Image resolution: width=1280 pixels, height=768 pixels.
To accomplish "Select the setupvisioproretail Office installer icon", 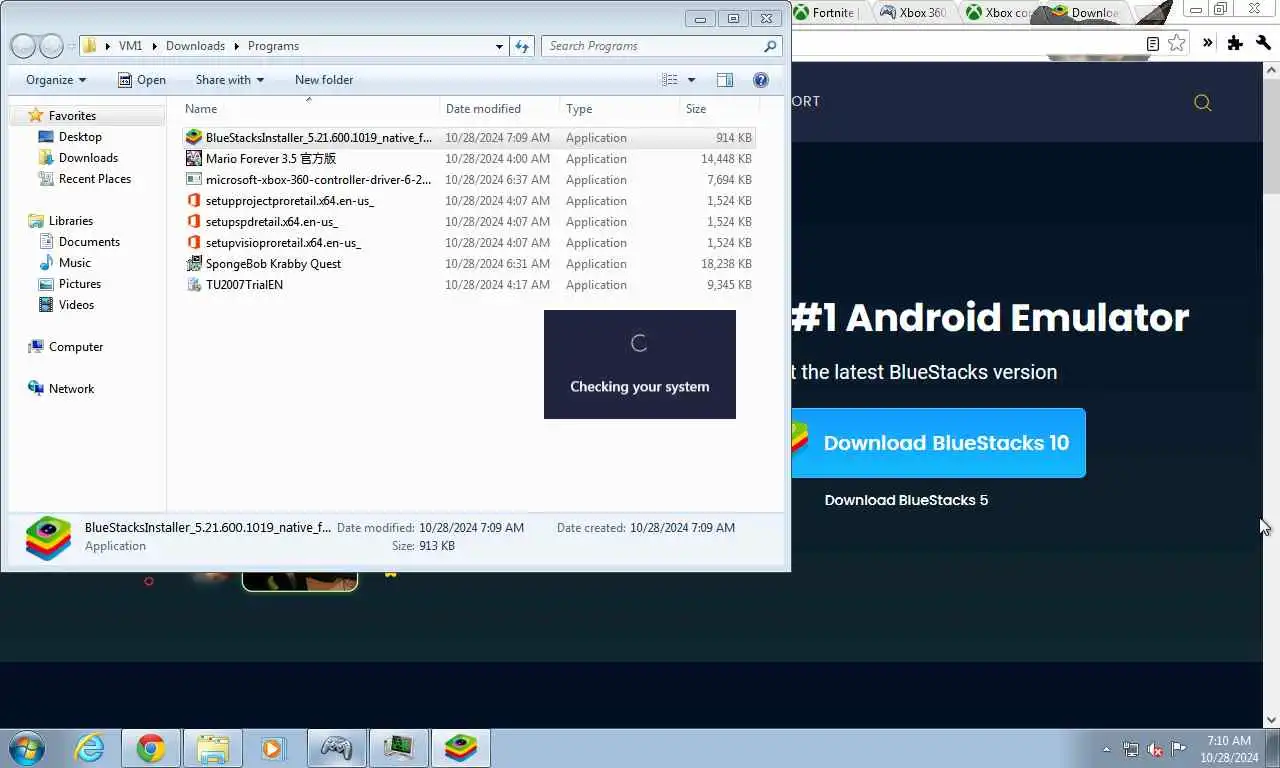I will pos(194,243).
